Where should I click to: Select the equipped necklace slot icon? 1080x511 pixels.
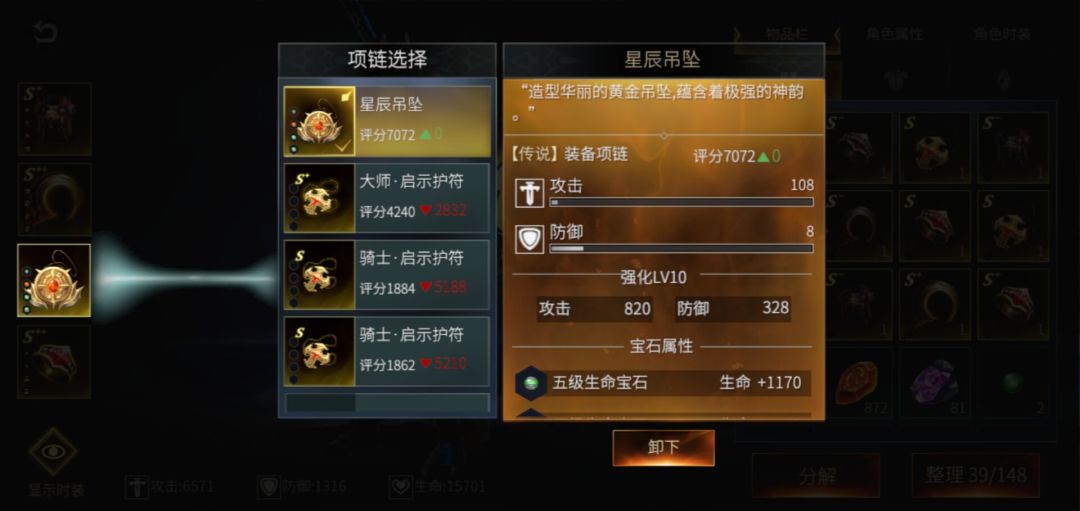[54, 280]
